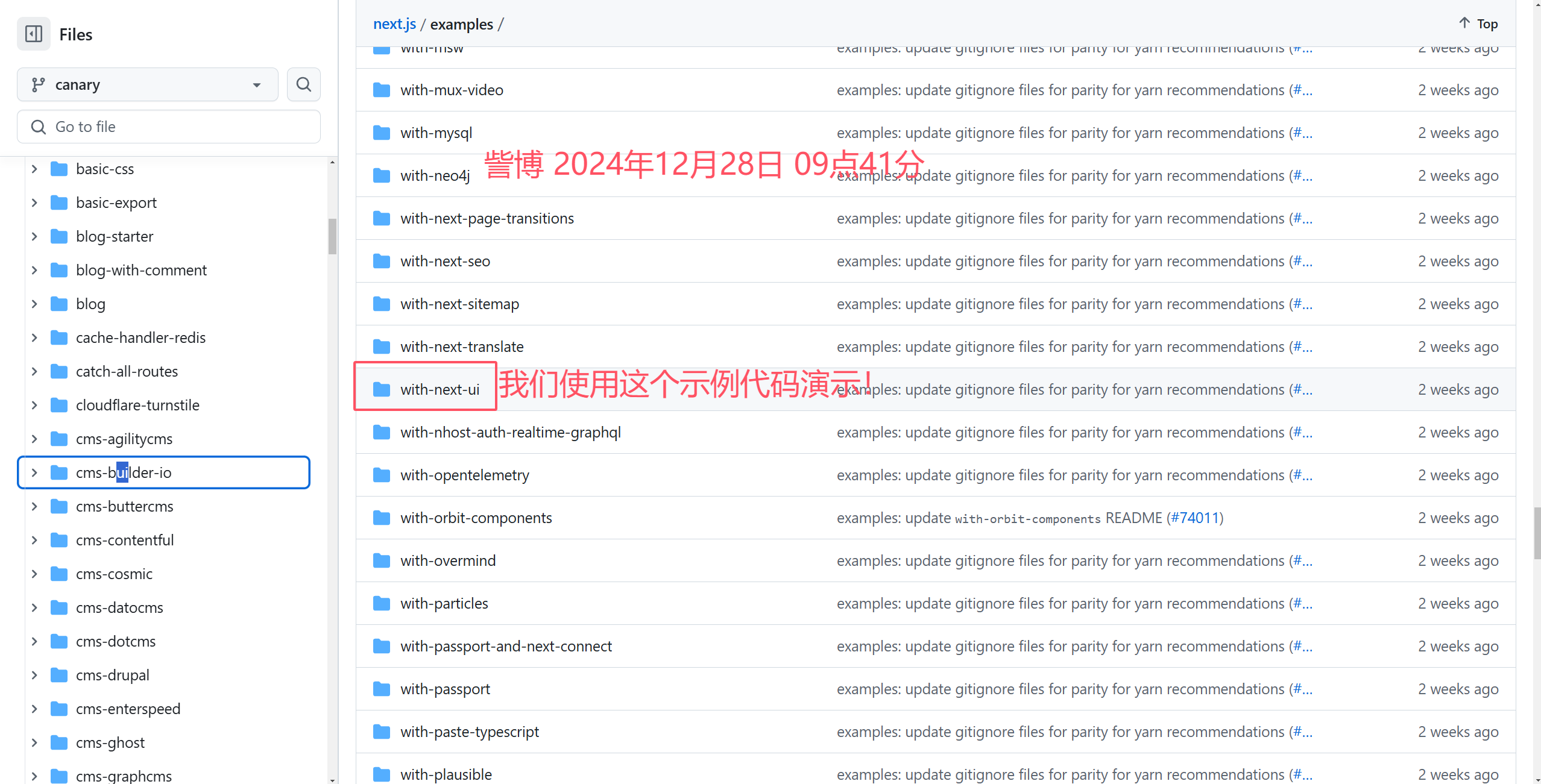The width and height of the screenshot is (1541, 784).
Task: Open the with-next-ui folder
Action: point(440,390)
